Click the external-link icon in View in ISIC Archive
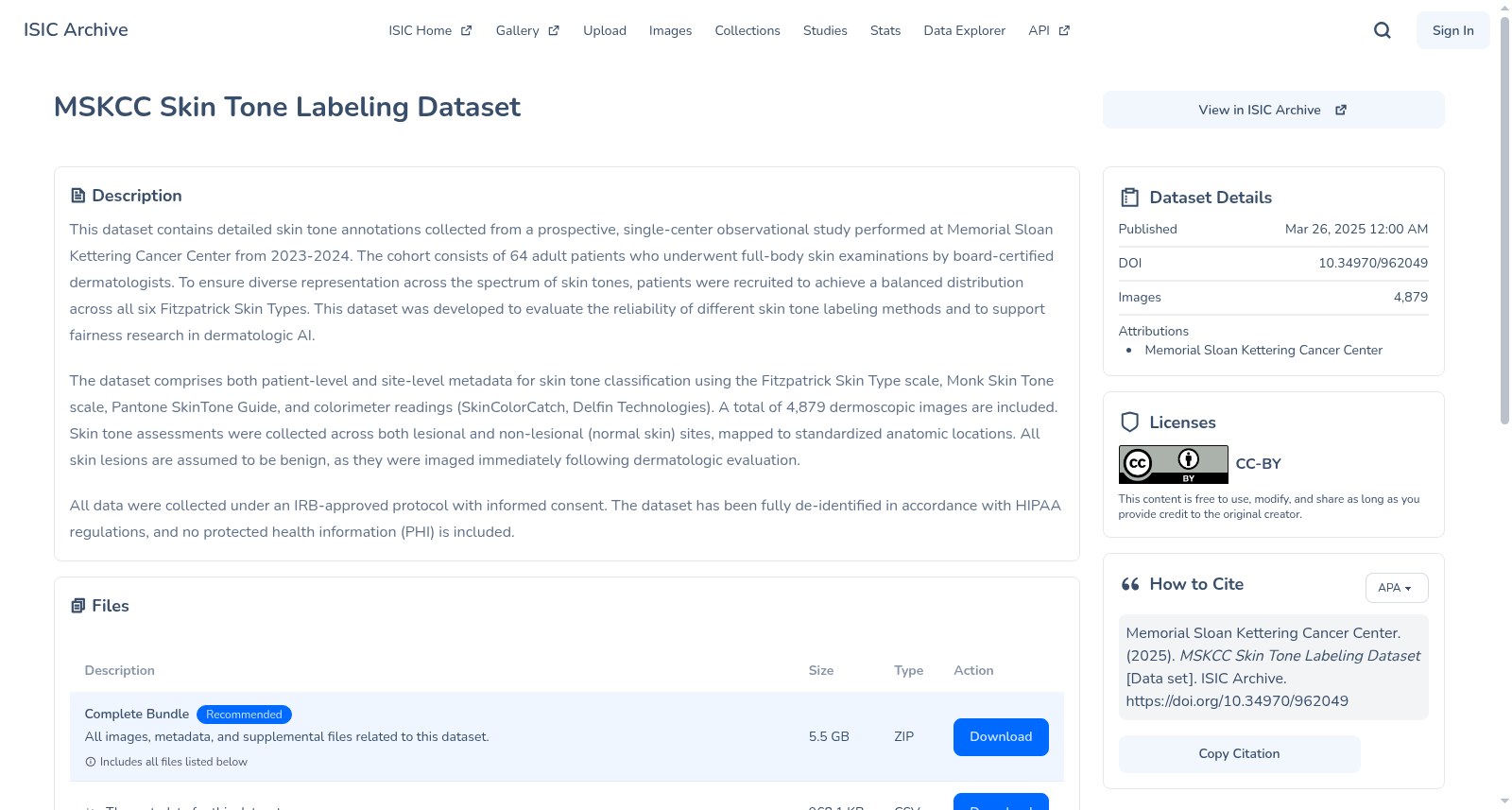The image size is (1512, 810). [1341, 110]
